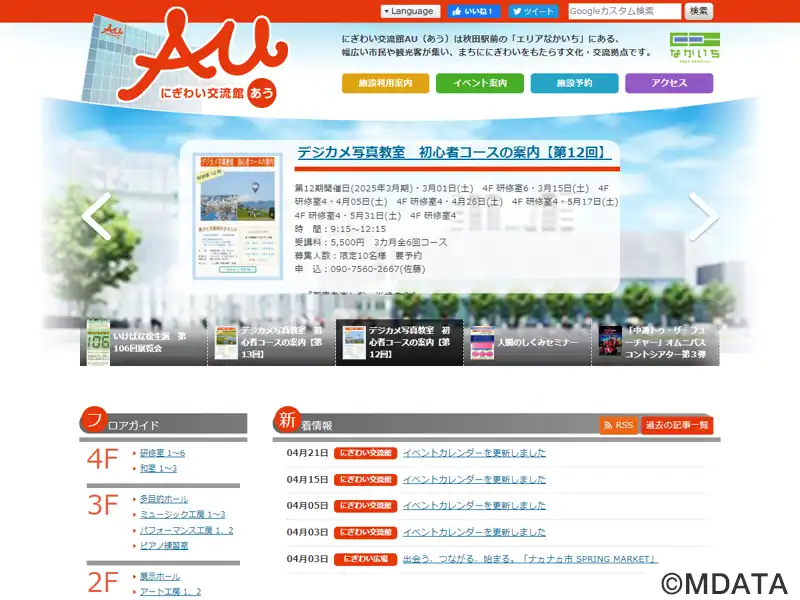Open 過去の記事一覧 archive button
This screenshot has height=600, width=800.
[677, 425]
